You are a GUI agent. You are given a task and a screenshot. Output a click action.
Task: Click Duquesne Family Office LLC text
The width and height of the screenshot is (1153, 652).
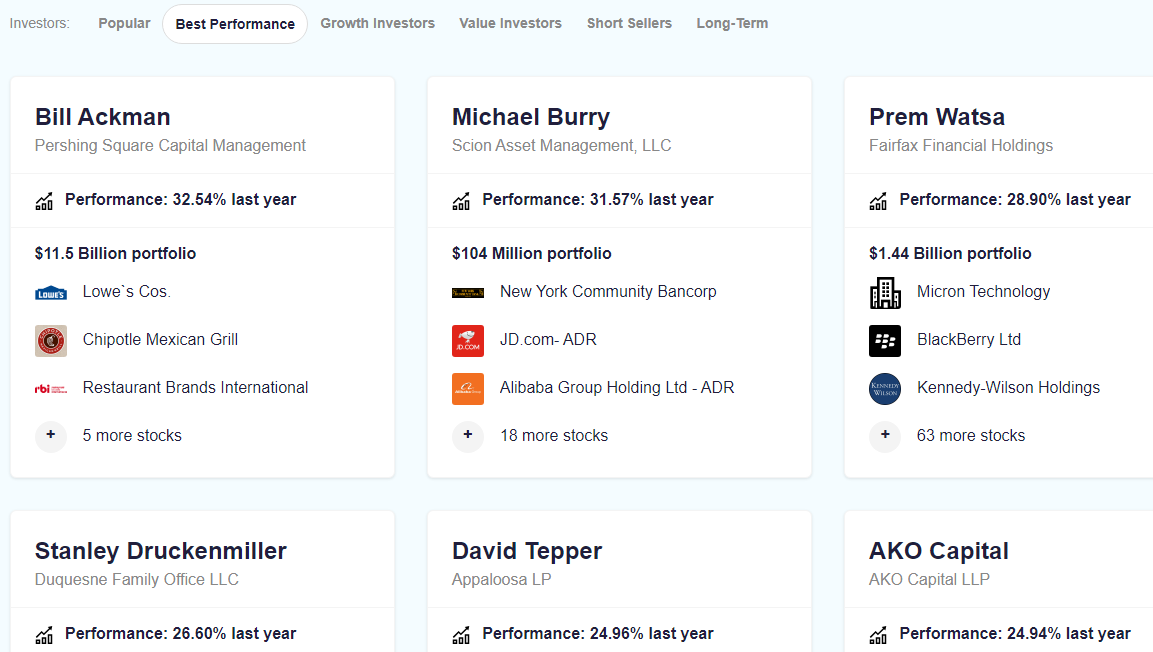137,579
